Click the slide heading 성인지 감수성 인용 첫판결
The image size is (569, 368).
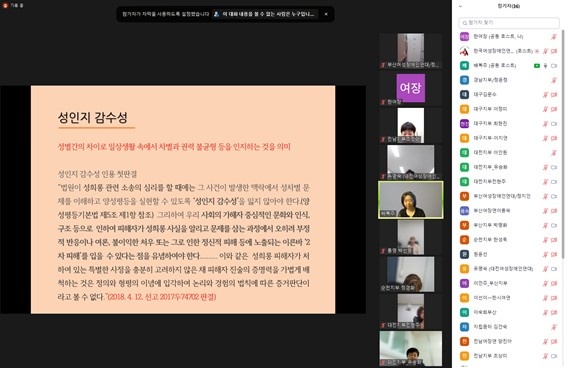[97, 174]
